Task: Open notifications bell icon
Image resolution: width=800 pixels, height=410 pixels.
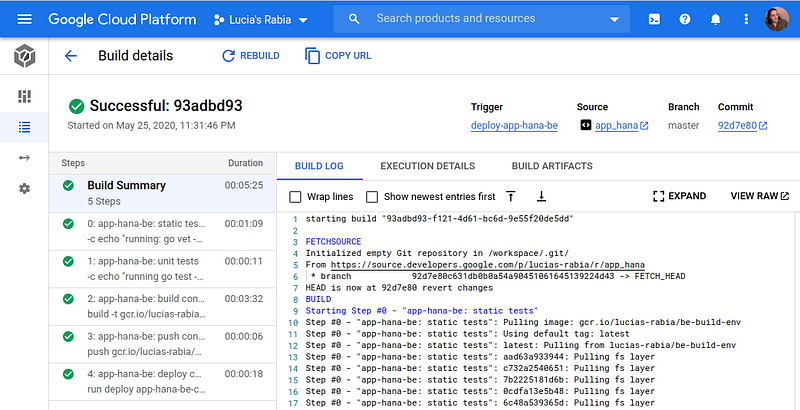Action: [x=716, y=19]
